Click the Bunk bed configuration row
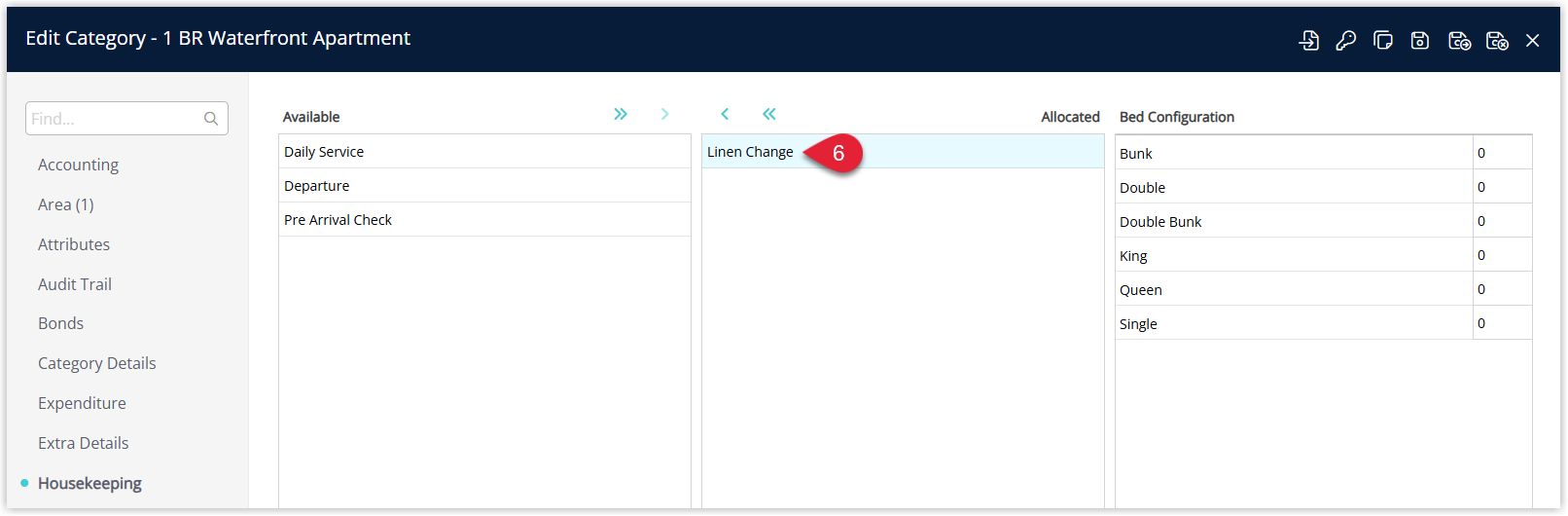Viewport: 1568px width, 516px height. click(x=1294, y=153)
